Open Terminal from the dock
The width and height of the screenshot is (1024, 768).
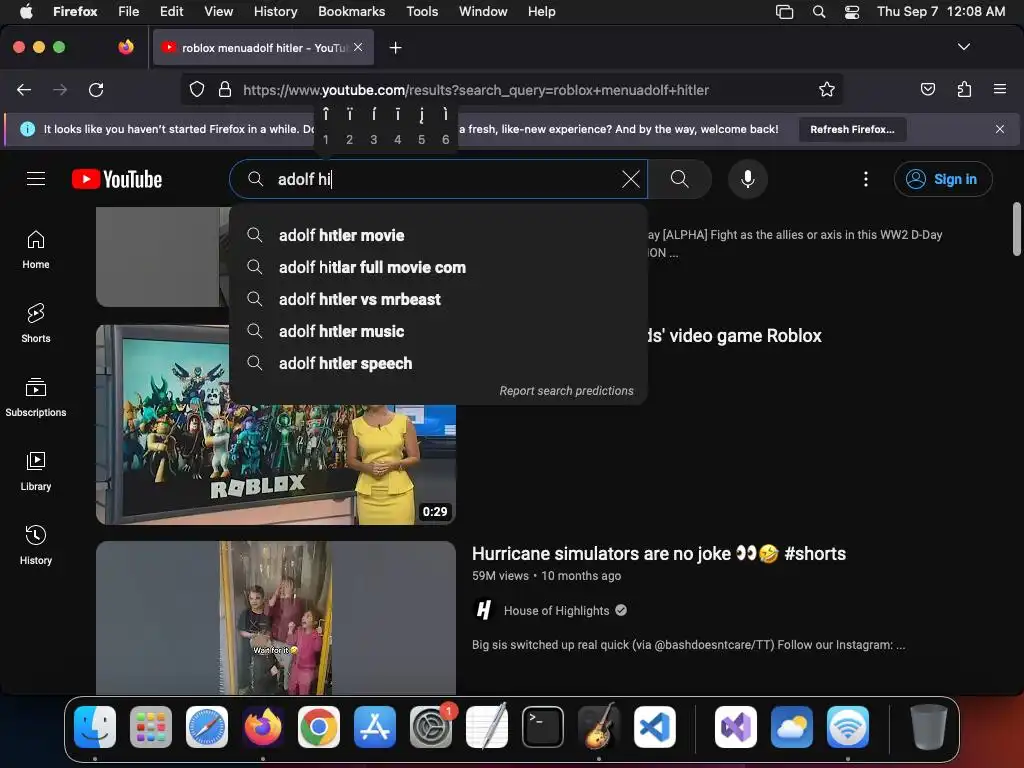[x=543, y=727]
